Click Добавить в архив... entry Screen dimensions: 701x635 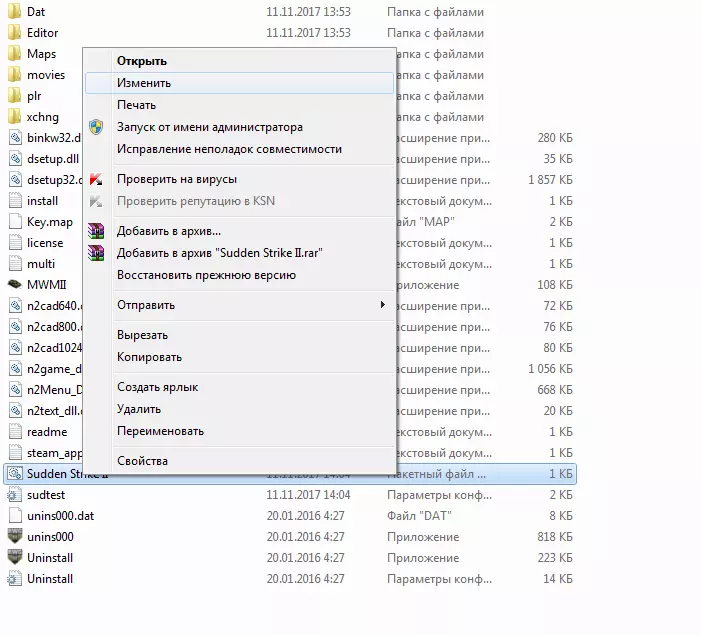point(169,231)
